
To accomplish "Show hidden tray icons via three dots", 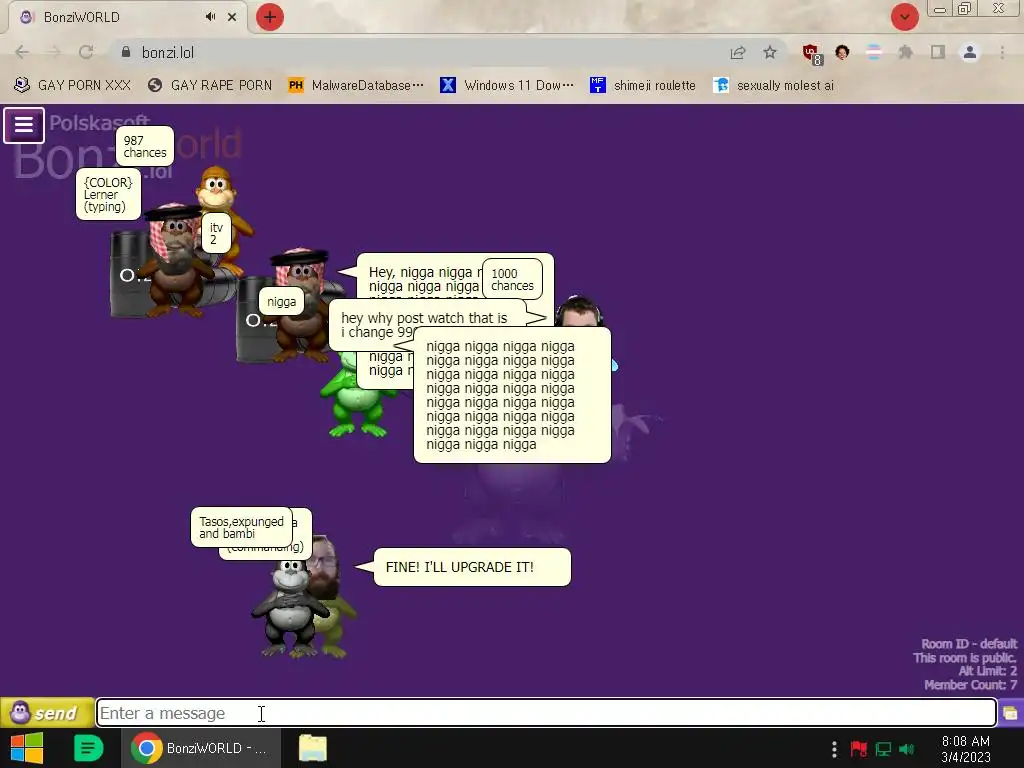I will point(834,748).
